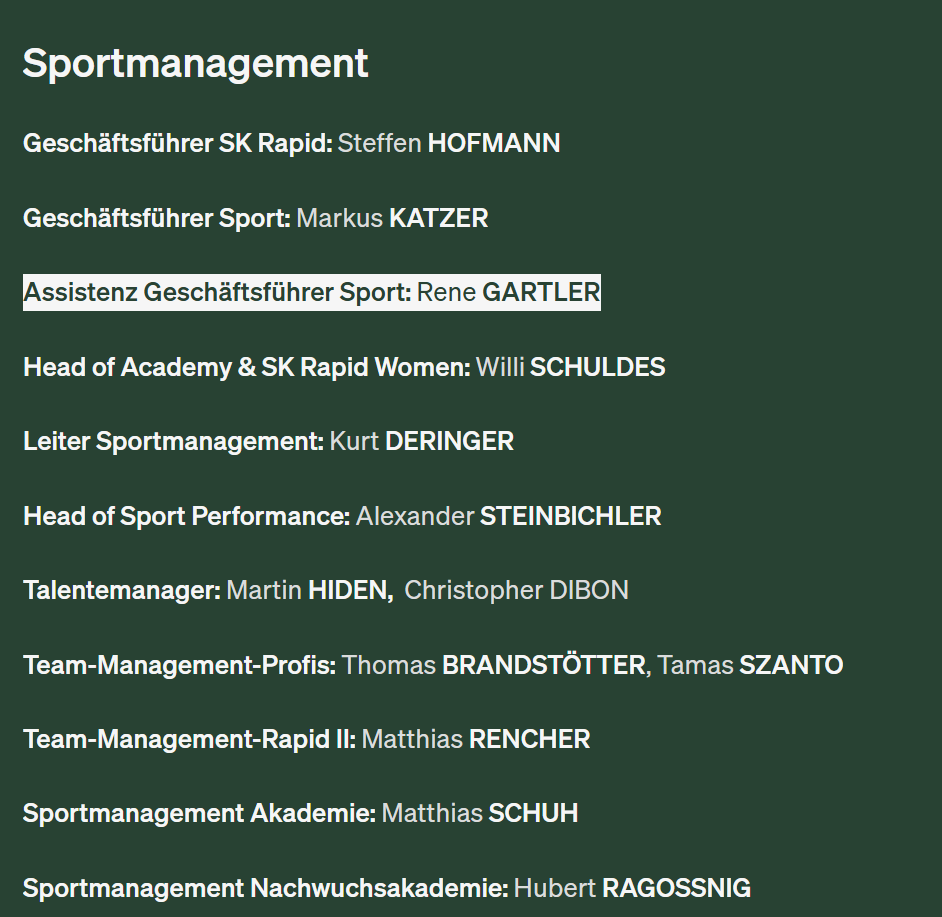
Task: Click the highlighted name Rene GARTLER
Action: [508, 293]
